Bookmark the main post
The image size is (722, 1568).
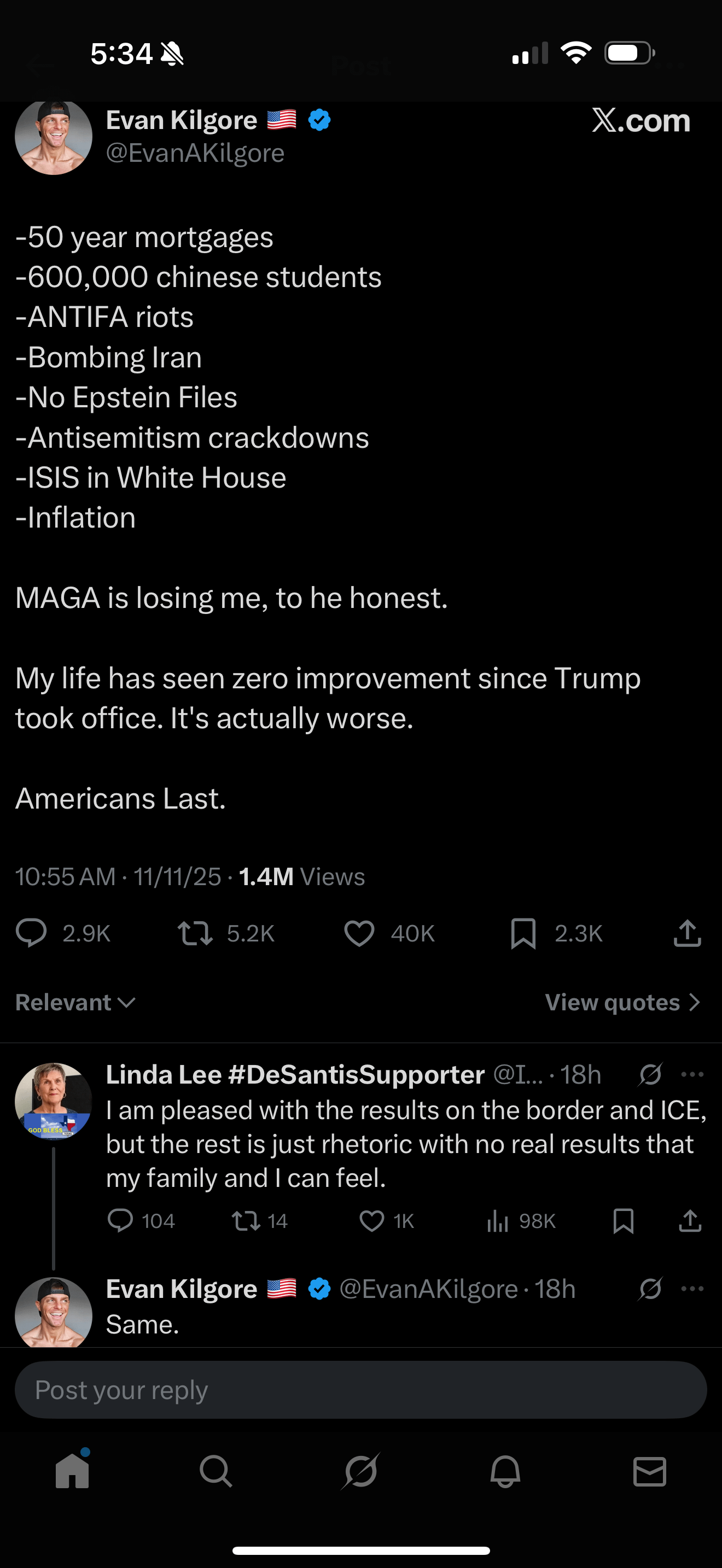pos(523,933)
